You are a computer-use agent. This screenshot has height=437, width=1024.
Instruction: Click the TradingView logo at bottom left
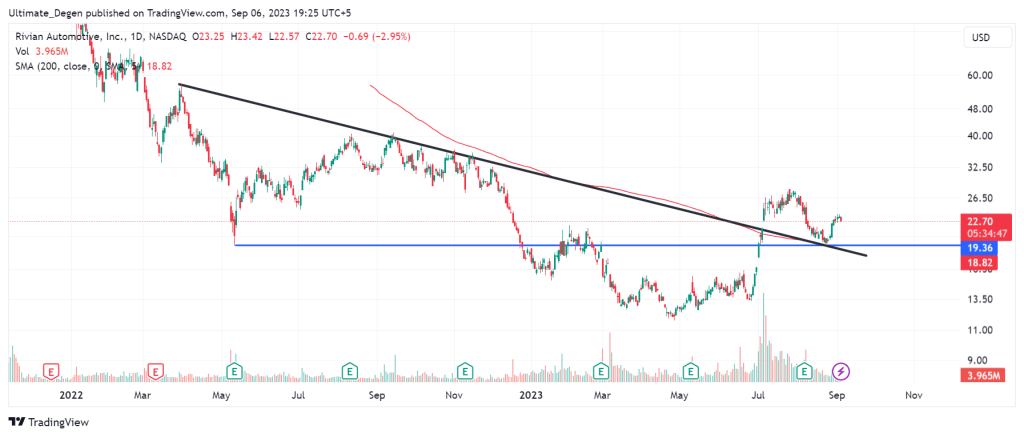[x=48, y=422]
